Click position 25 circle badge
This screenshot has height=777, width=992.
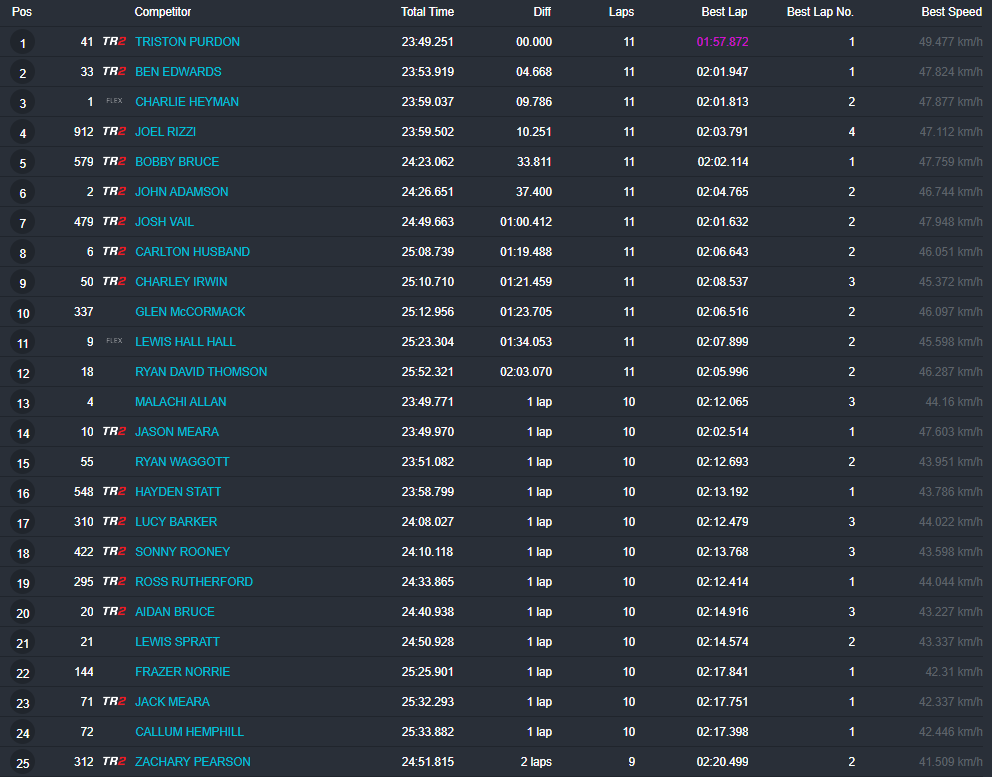22,763
